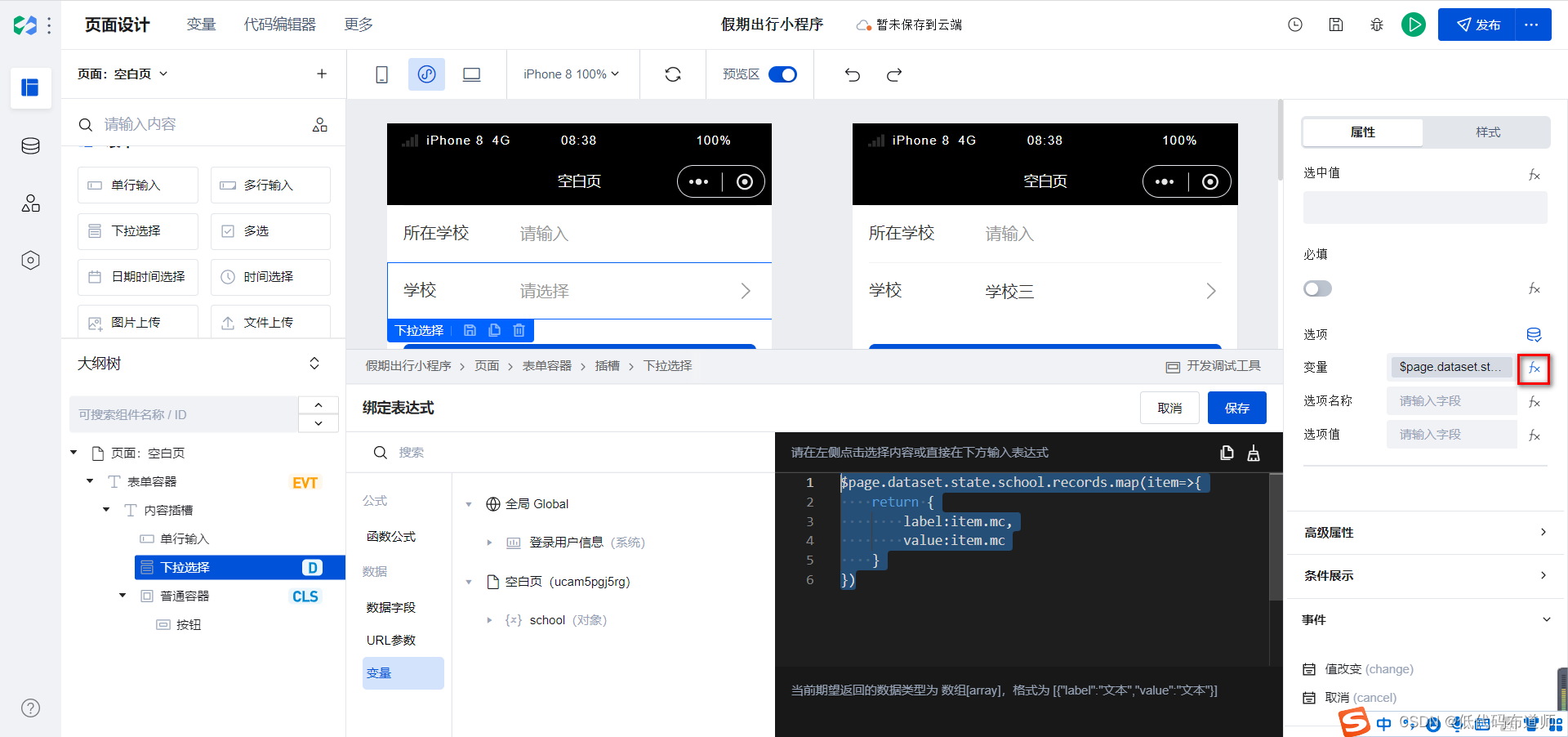Copy the expression in the editor
Viewport: 1568px width, 737px height.
pos(1227,453)
